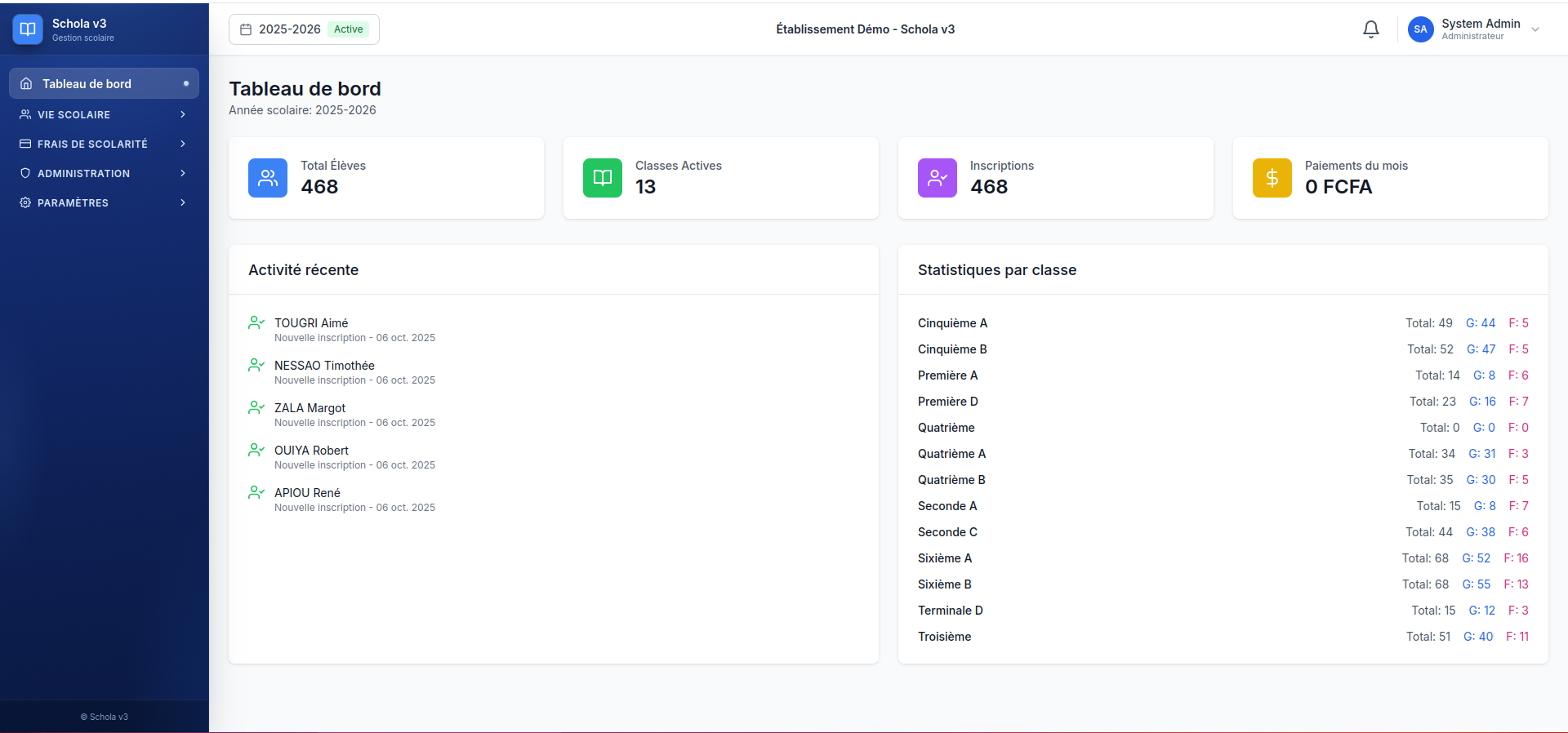Open the System Admin account dropdown arrow

pyautogui.click(x=1535, y=29)
